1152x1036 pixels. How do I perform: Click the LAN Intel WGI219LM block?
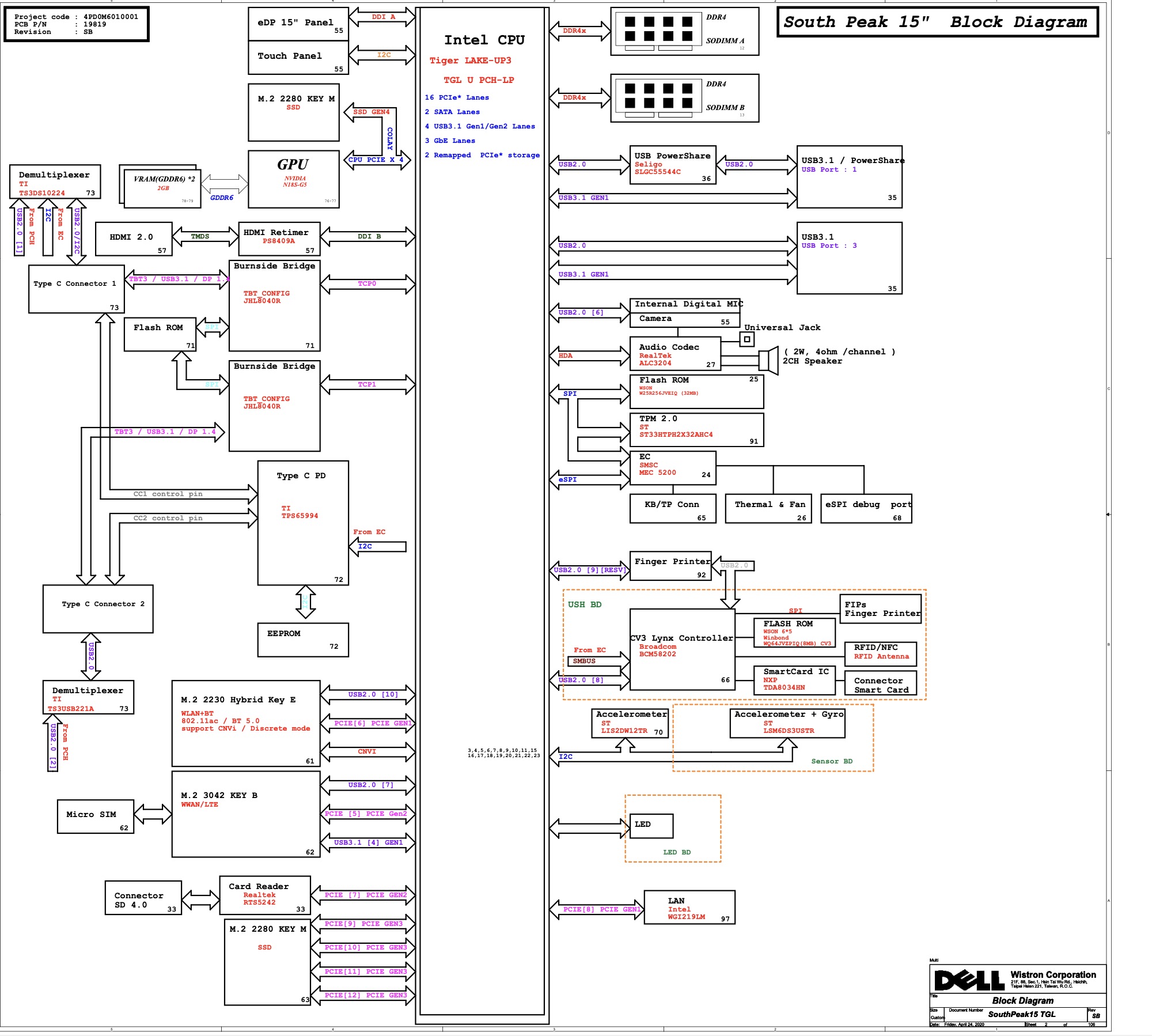(689, 908)
